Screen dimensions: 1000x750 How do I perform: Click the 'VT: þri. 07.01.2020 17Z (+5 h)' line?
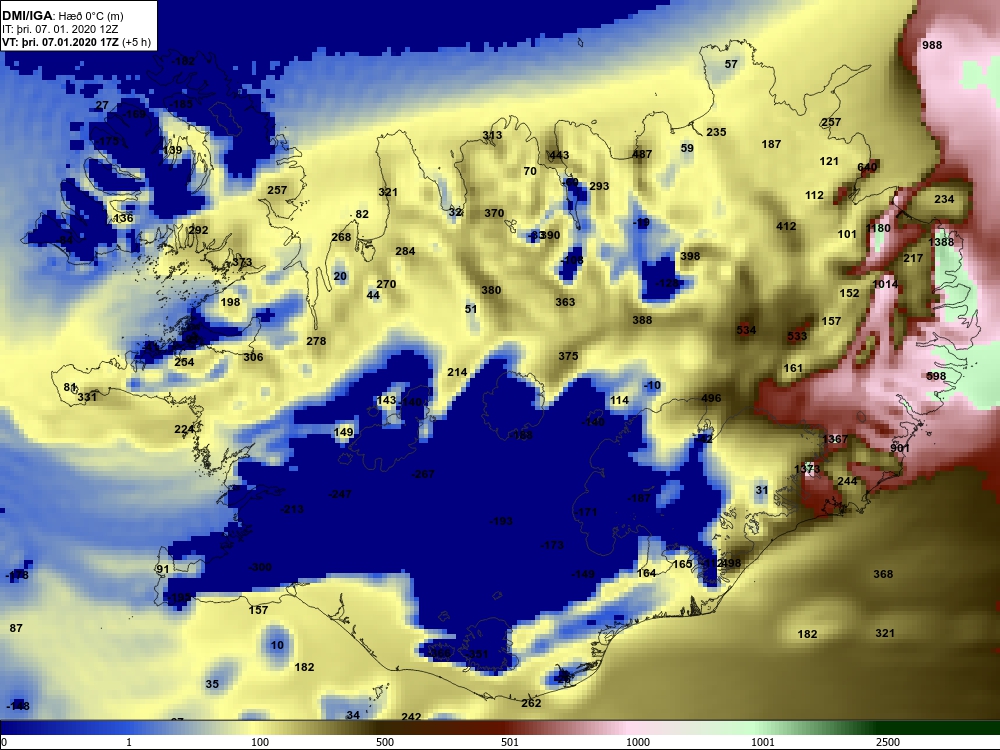pos(77,43)
